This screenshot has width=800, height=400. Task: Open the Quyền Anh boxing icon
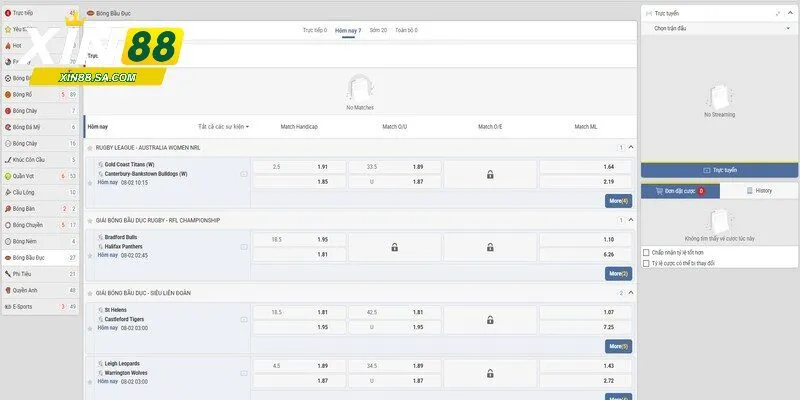(7, 290)
